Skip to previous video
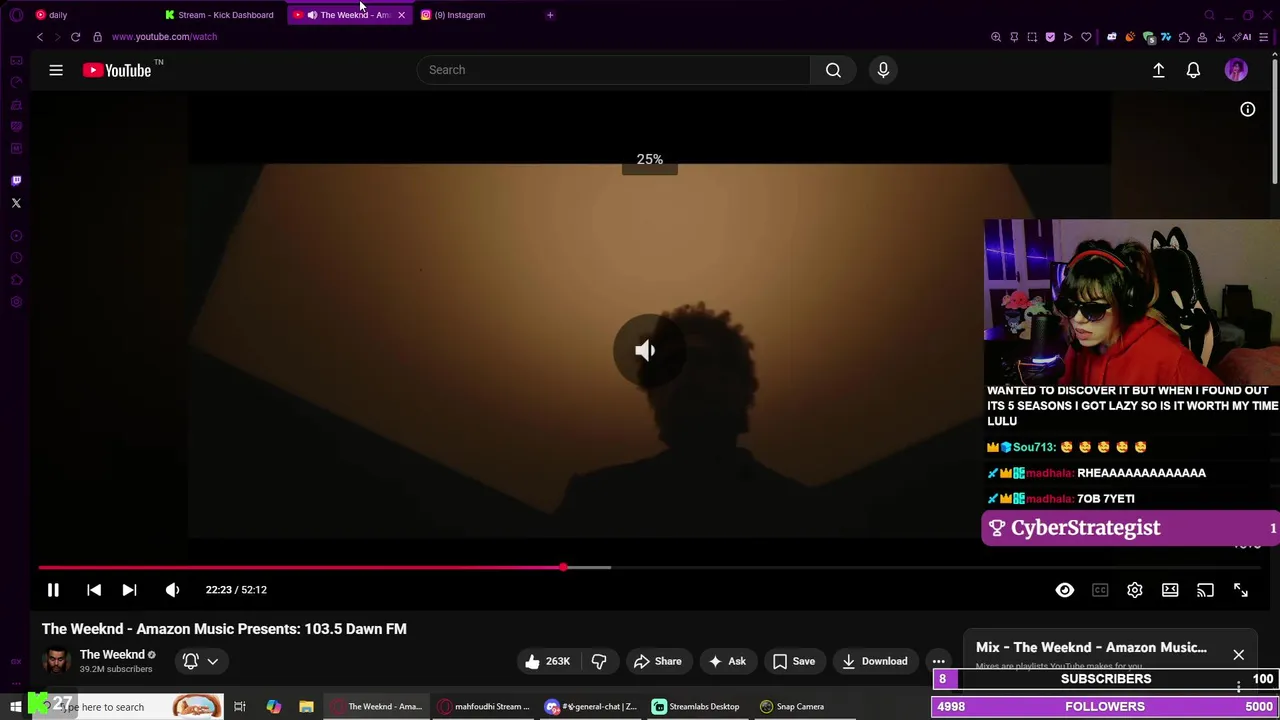Viewport: 1280px width, 720px height. [94, 590]
